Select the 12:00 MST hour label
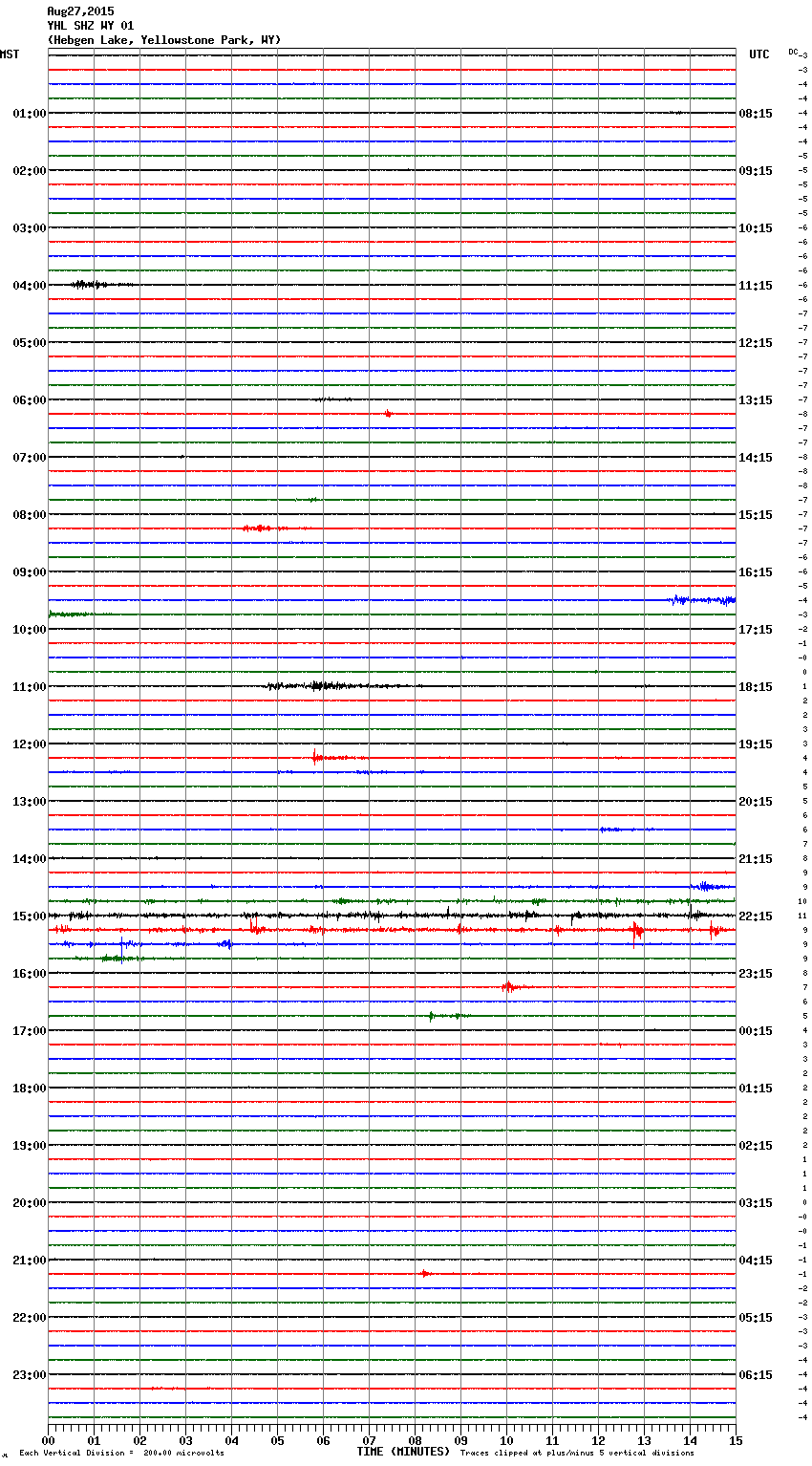812x1466 pixels. [29, 744]
